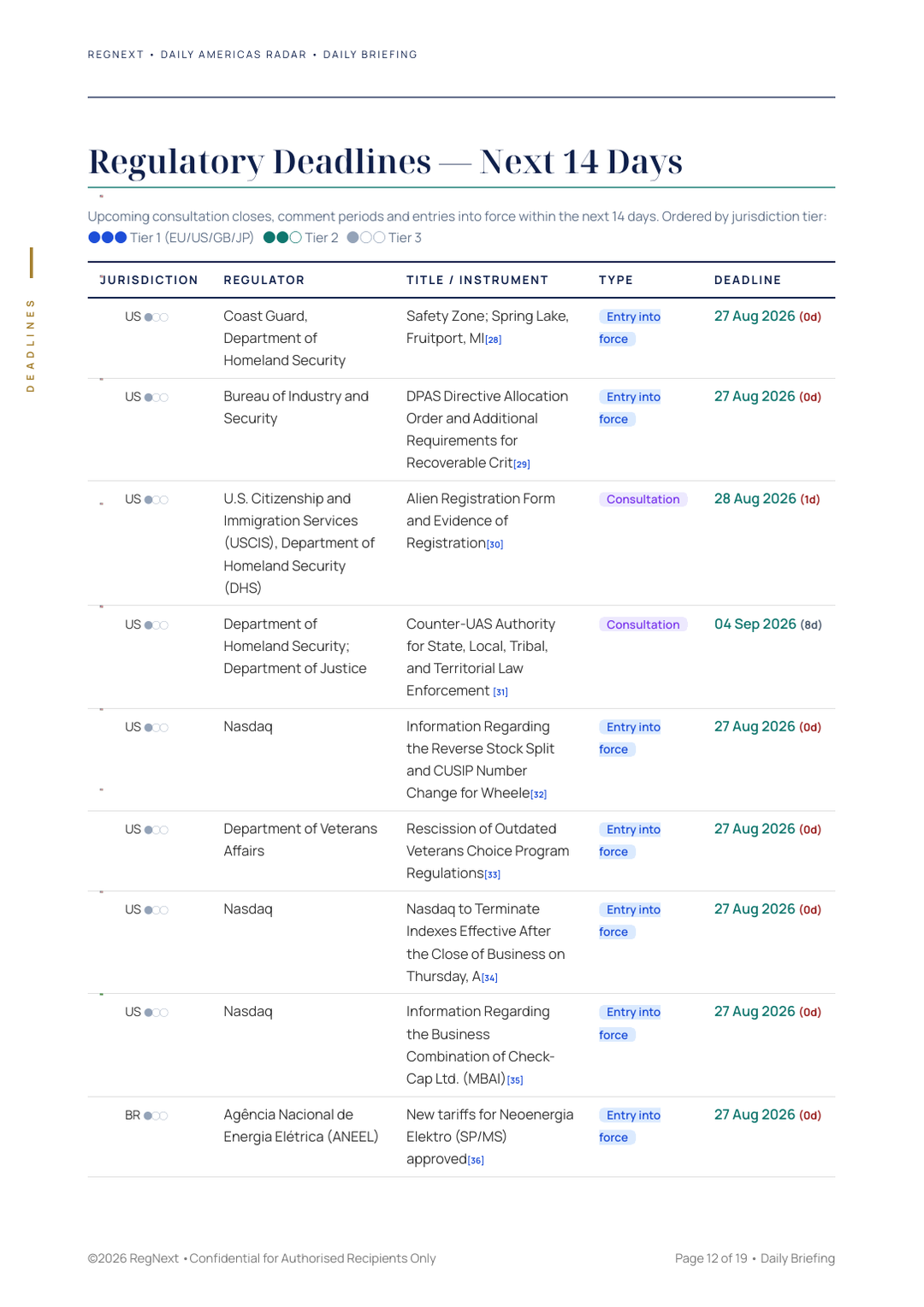This screenshot has width=924, height=1307.
Task: Click the Tier 3 gray dots legend icon
Action: pyautogui.click(x=366, y=238)
